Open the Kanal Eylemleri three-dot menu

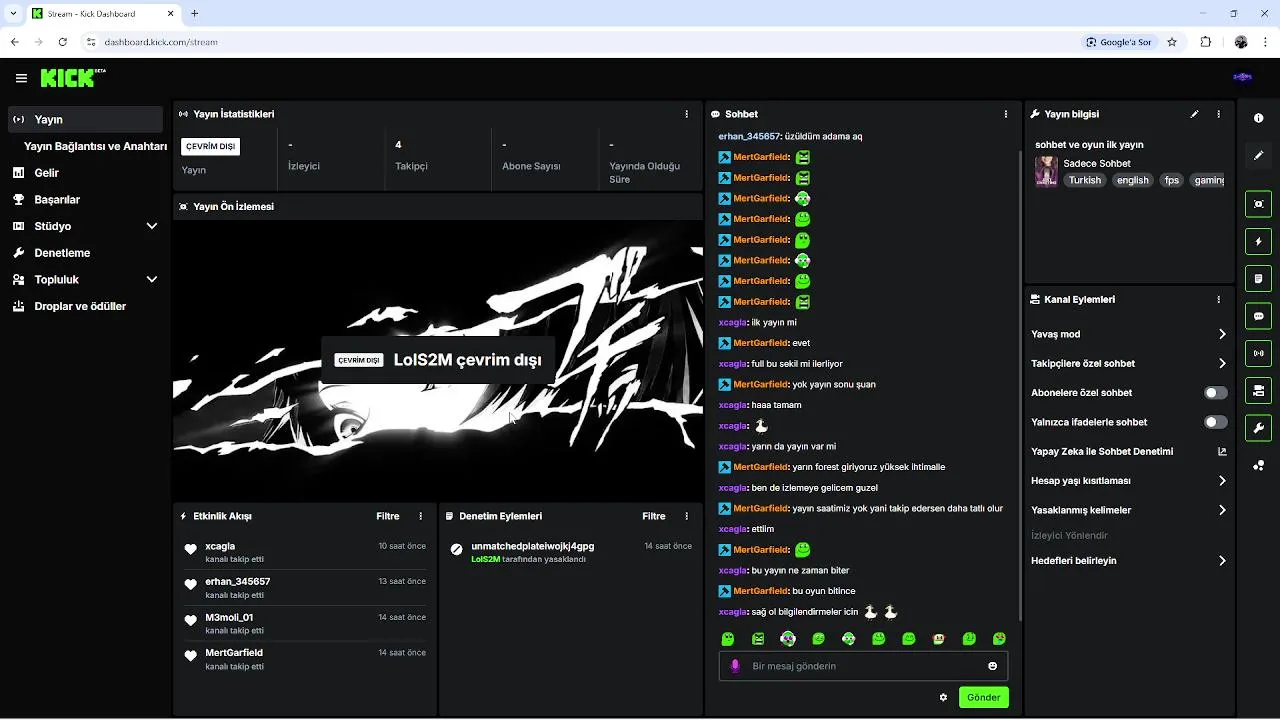point(1218,299)
